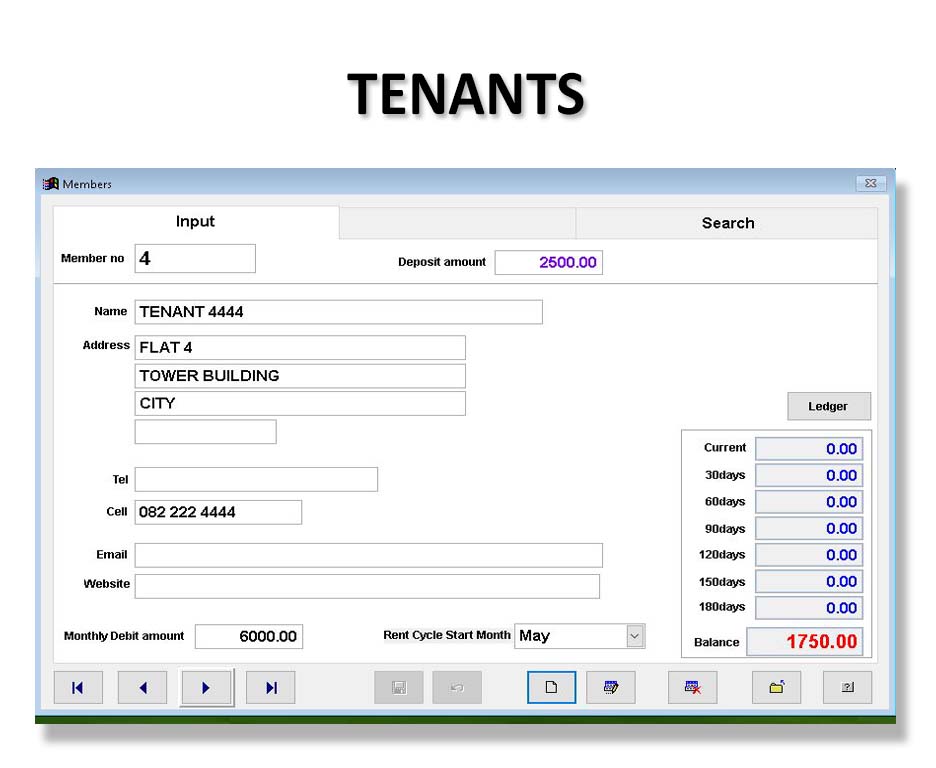Go to the next member record
The height and width of the screenshot is (768, 936).
pos(206,687)
